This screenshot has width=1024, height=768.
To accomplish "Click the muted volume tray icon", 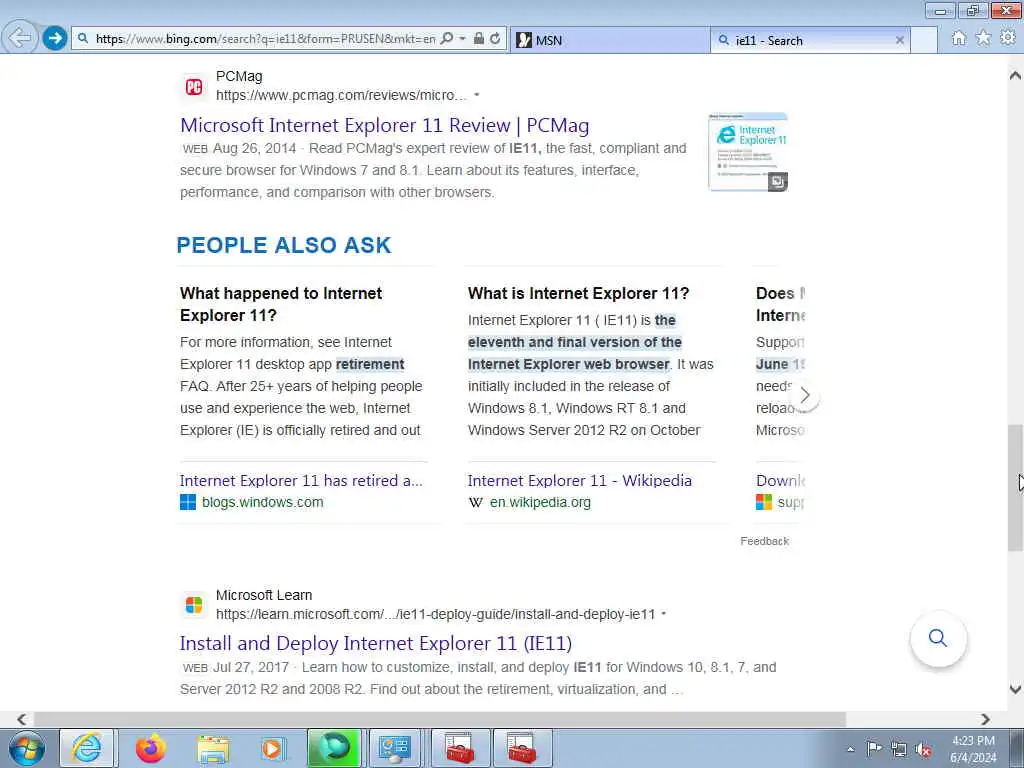I will click(x=923, y=750).
